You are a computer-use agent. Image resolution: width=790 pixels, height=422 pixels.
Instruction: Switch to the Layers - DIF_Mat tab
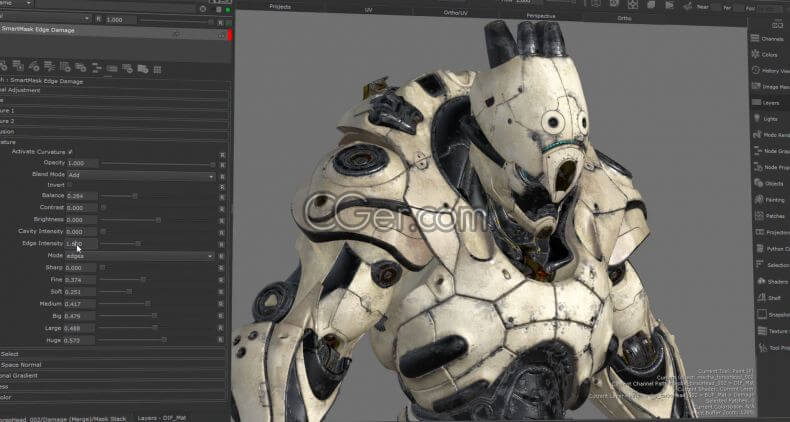tap(161, 418)
